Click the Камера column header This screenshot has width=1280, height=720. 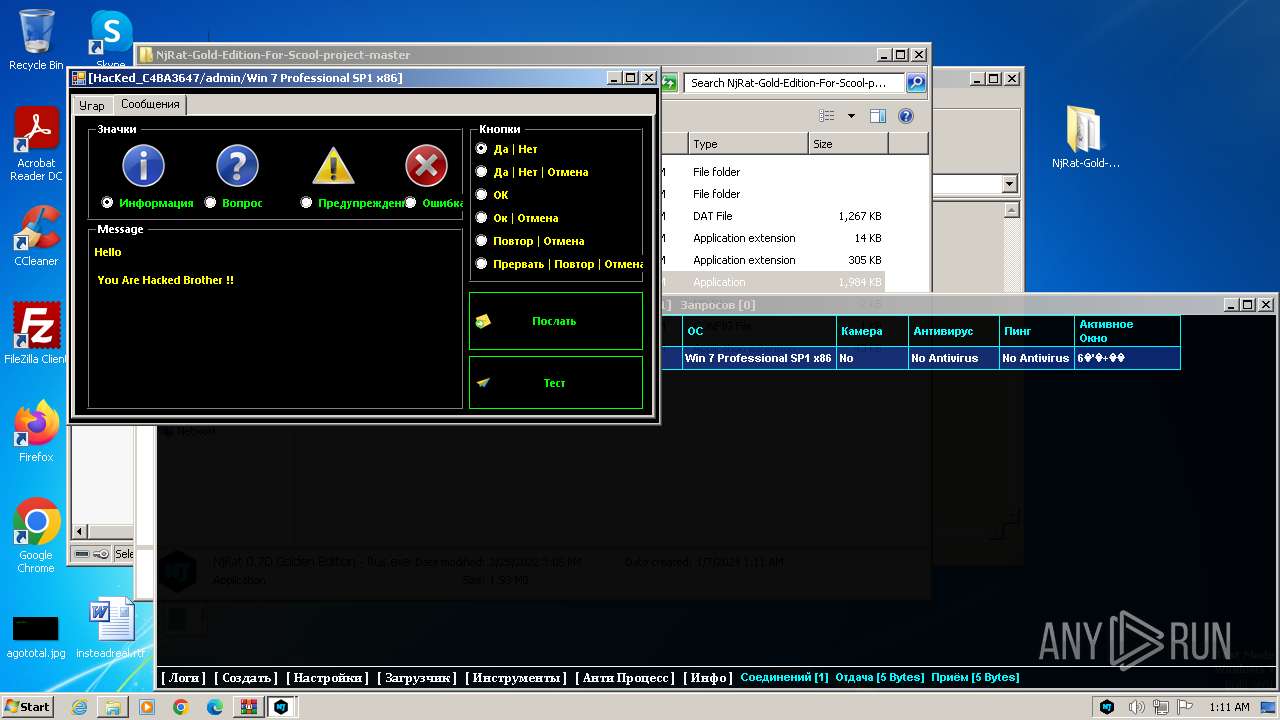pyautogui.click(x=873, y=331)
